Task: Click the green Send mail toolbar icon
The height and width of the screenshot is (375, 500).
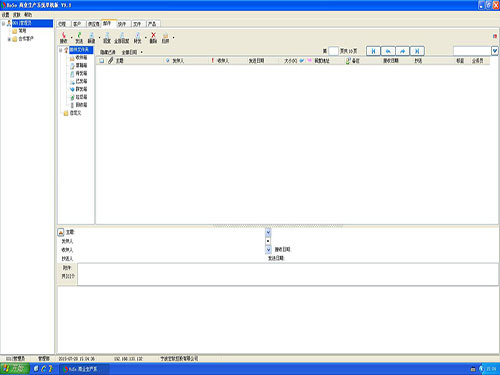Action: [79, 37]
